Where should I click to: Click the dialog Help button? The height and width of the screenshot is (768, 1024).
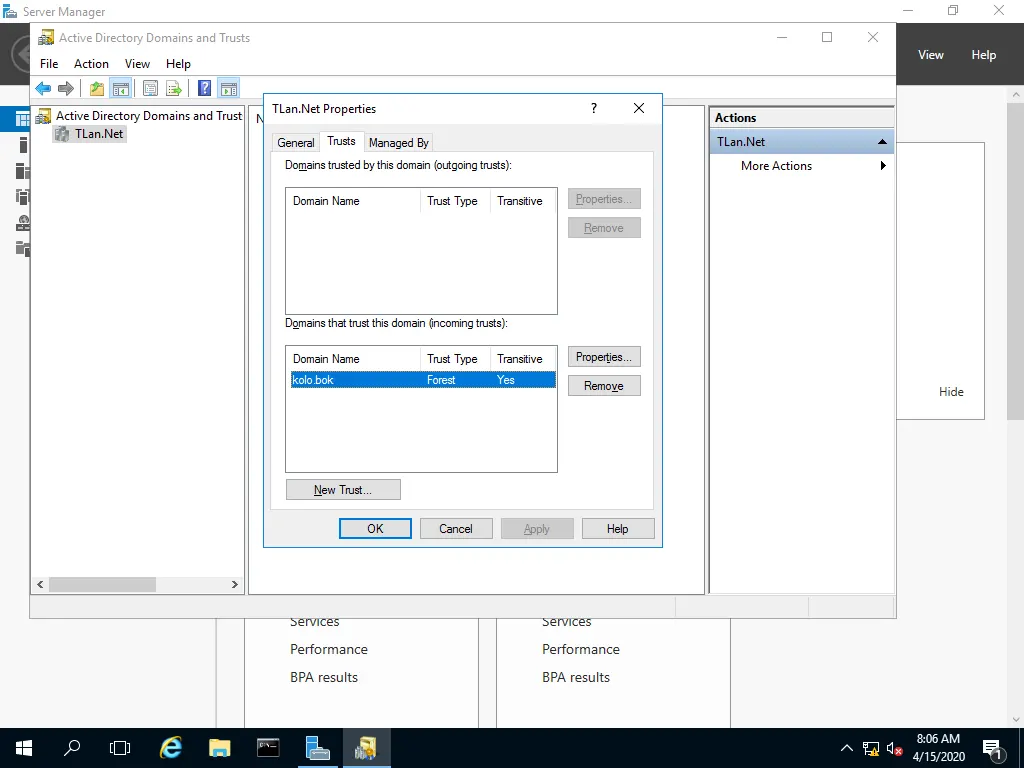(x=618, y=529)
